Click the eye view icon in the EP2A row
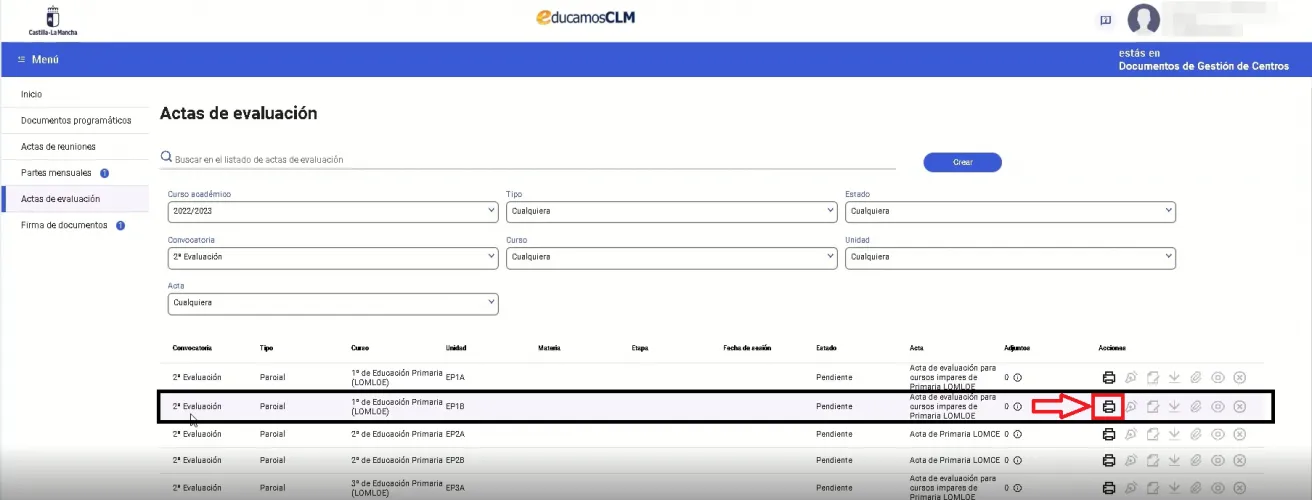Screen dimensions: 1312x500 (1218, 435)
